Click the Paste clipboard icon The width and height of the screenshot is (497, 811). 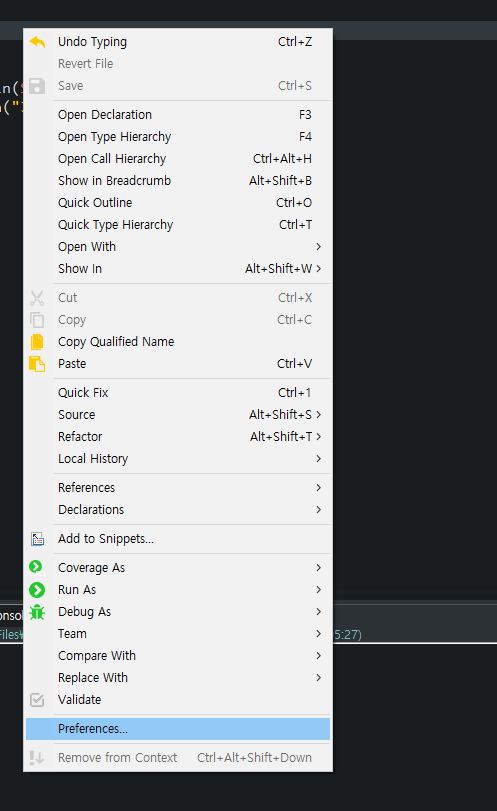37,364
